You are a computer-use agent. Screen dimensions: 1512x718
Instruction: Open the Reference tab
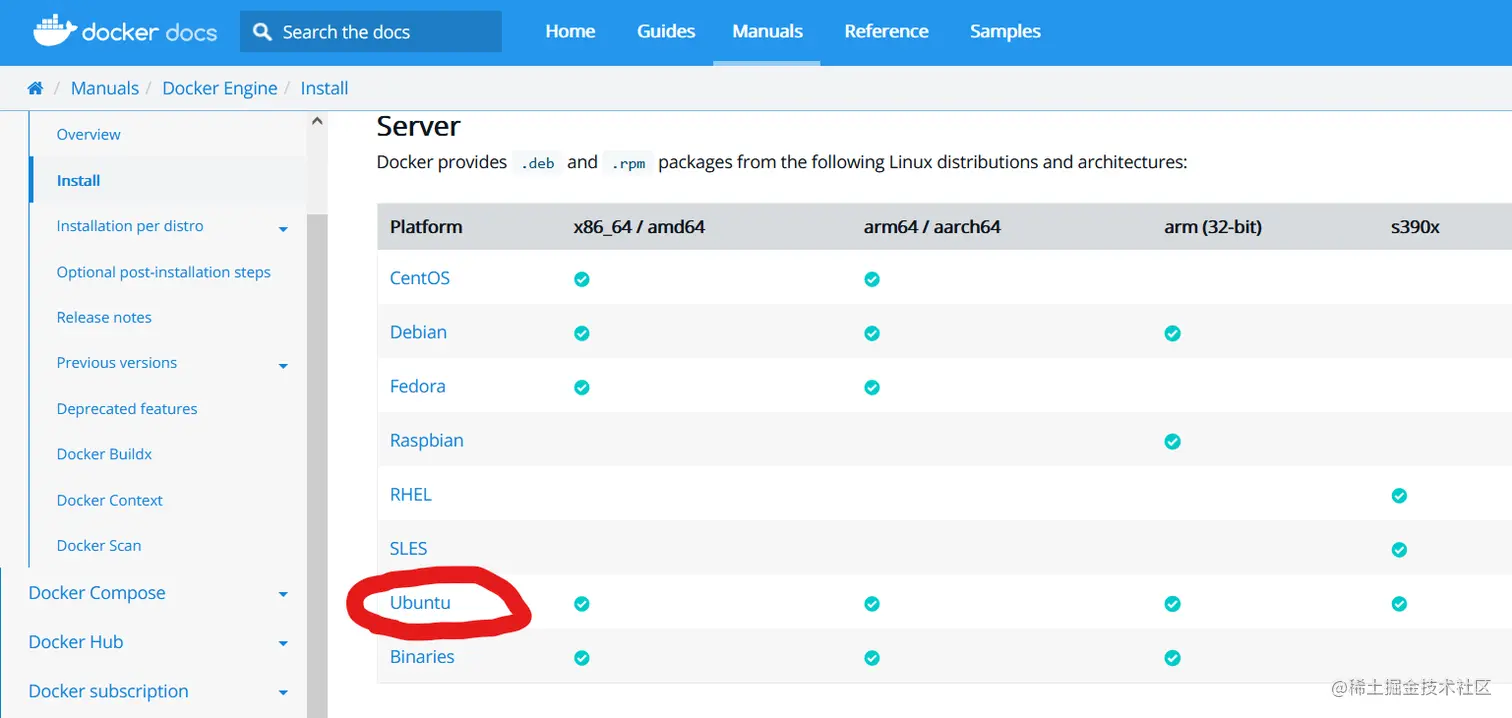pyautogui.click(x=886, y=32)
